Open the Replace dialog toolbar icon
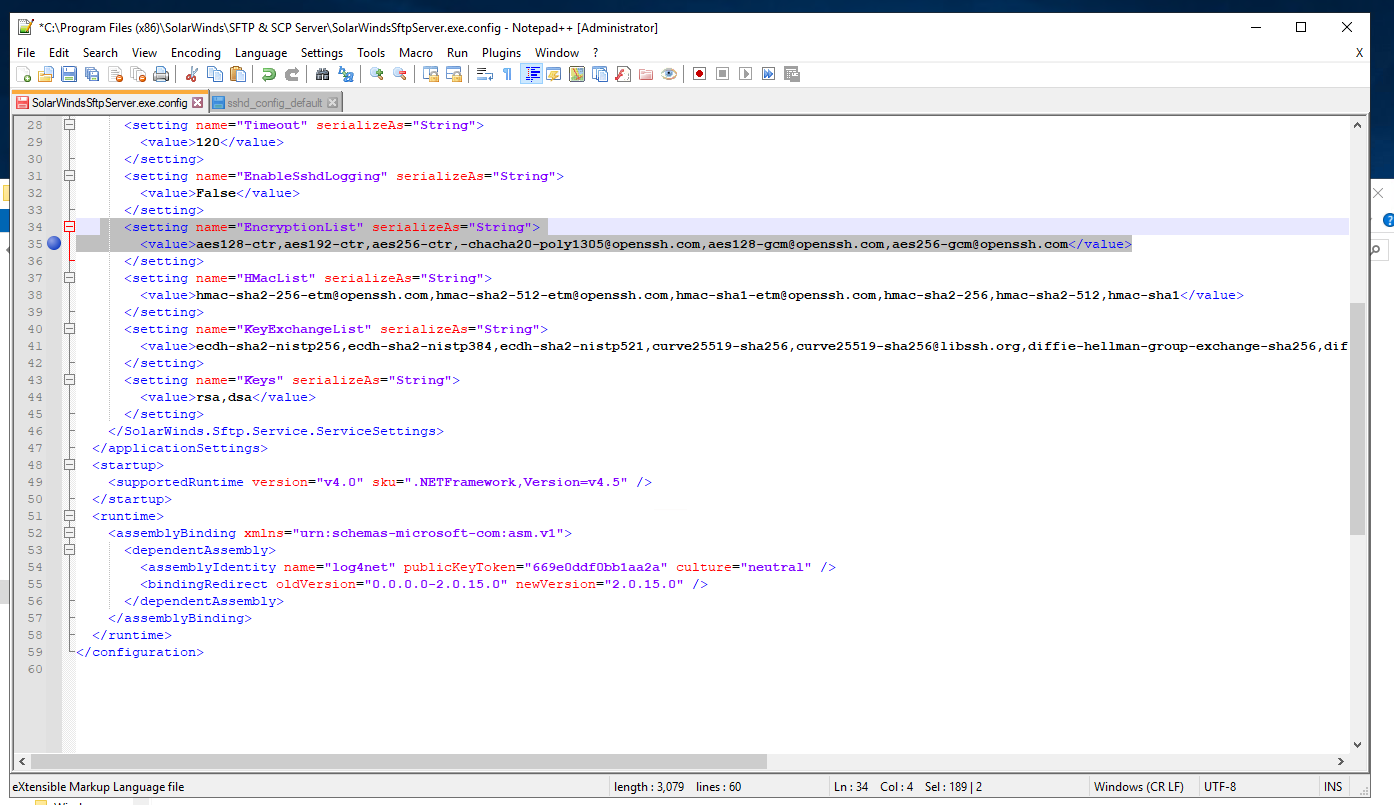 click(345, 74)
